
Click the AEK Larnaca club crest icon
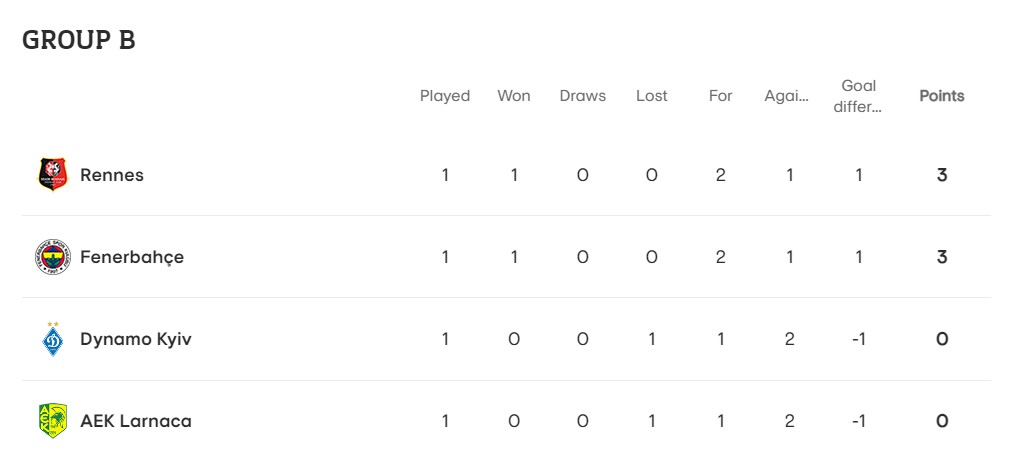(52, 421)
